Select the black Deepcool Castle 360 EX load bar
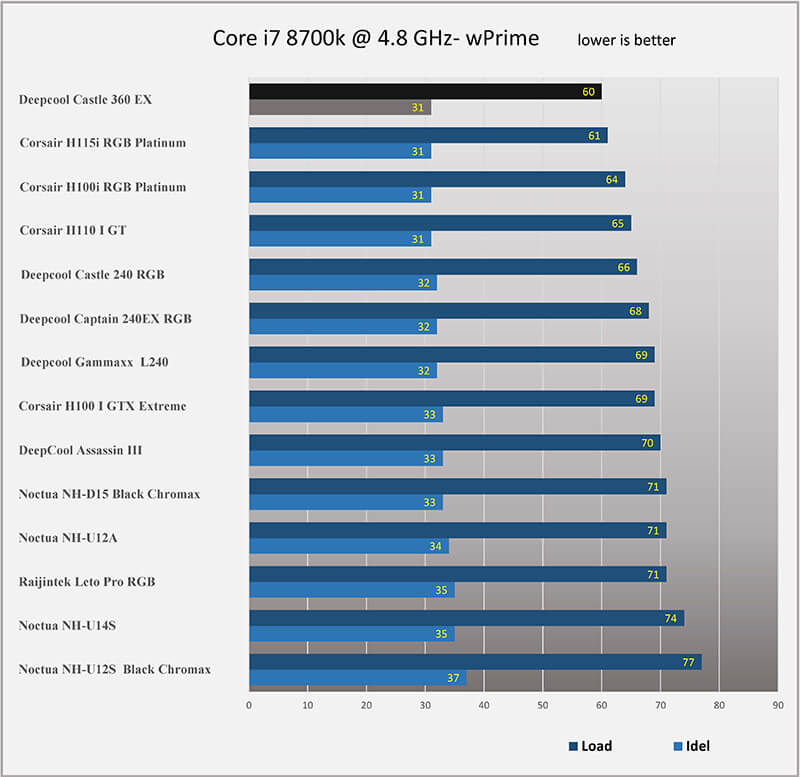The width and height of the screenshot is (800, 777). pos(425,92)
